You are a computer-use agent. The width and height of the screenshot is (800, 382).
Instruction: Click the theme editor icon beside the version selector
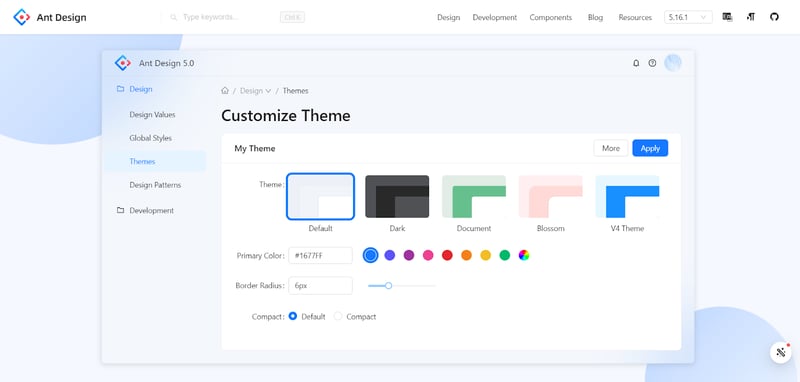[728, 17]
